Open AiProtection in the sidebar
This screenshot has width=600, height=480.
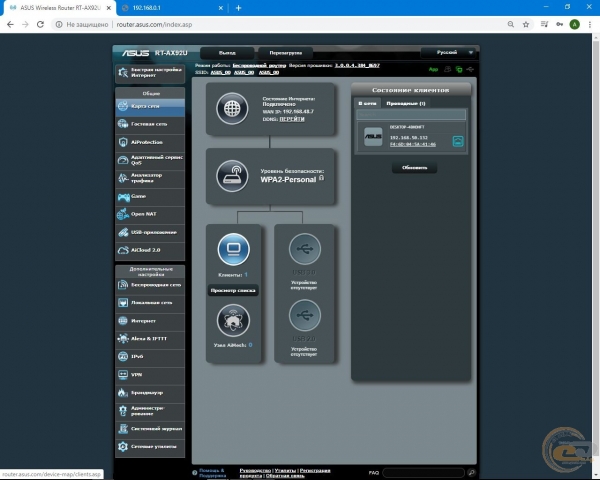coord(150,142)
